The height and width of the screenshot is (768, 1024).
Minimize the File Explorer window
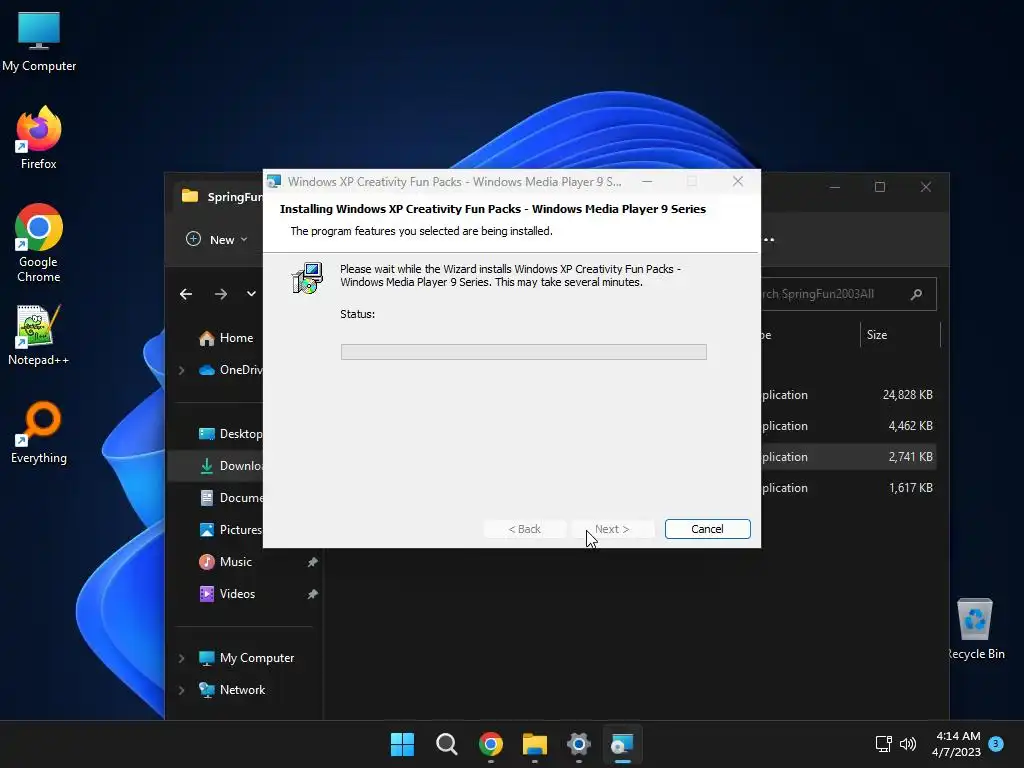[835, 187]
